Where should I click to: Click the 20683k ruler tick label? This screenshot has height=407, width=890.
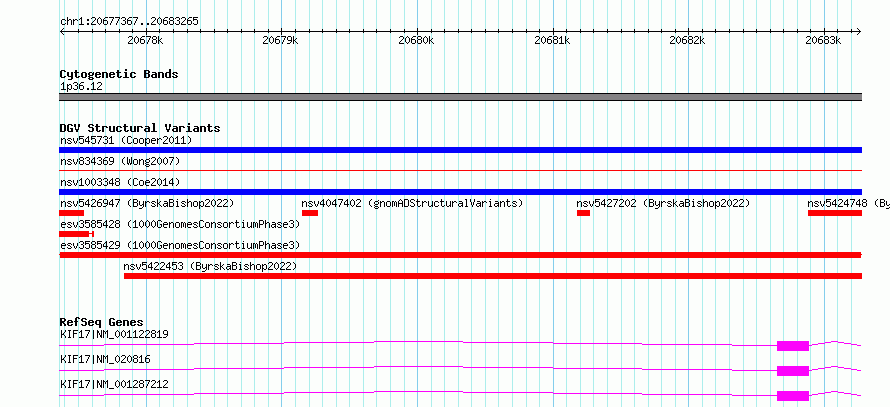824,41
